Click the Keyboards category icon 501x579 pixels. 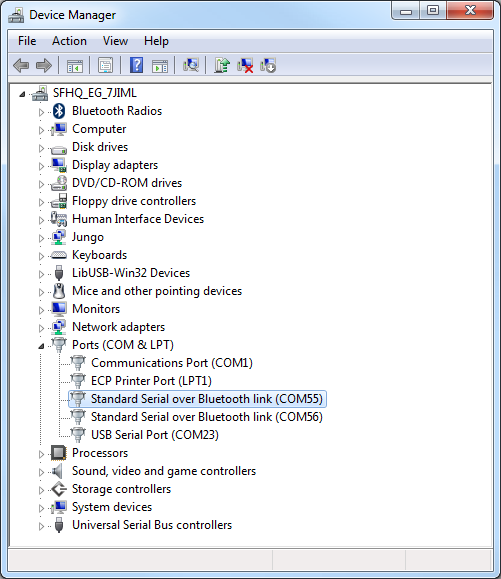[59, 255]
